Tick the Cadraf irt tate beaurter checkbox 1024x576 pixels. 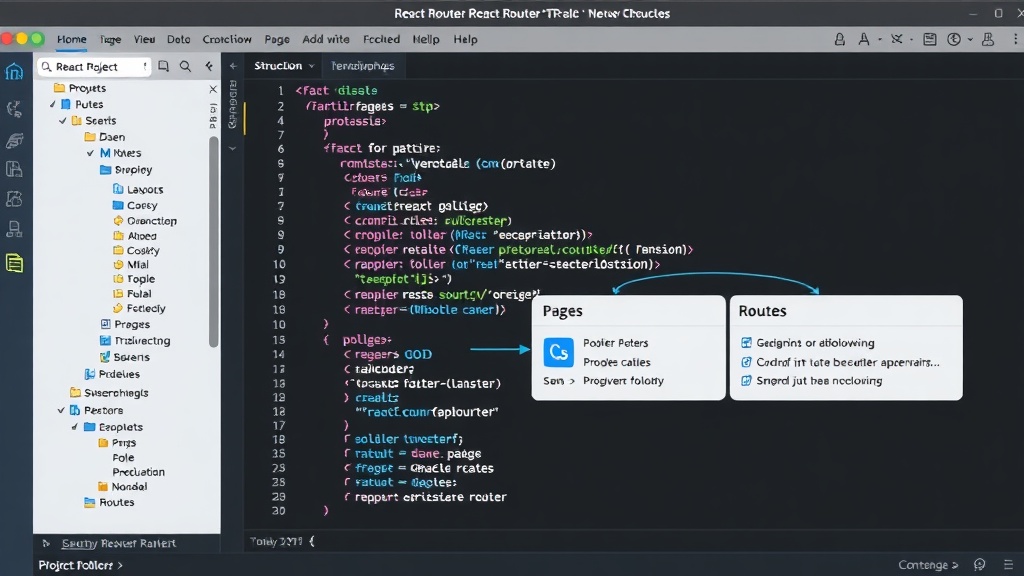(x=746, y=362)
